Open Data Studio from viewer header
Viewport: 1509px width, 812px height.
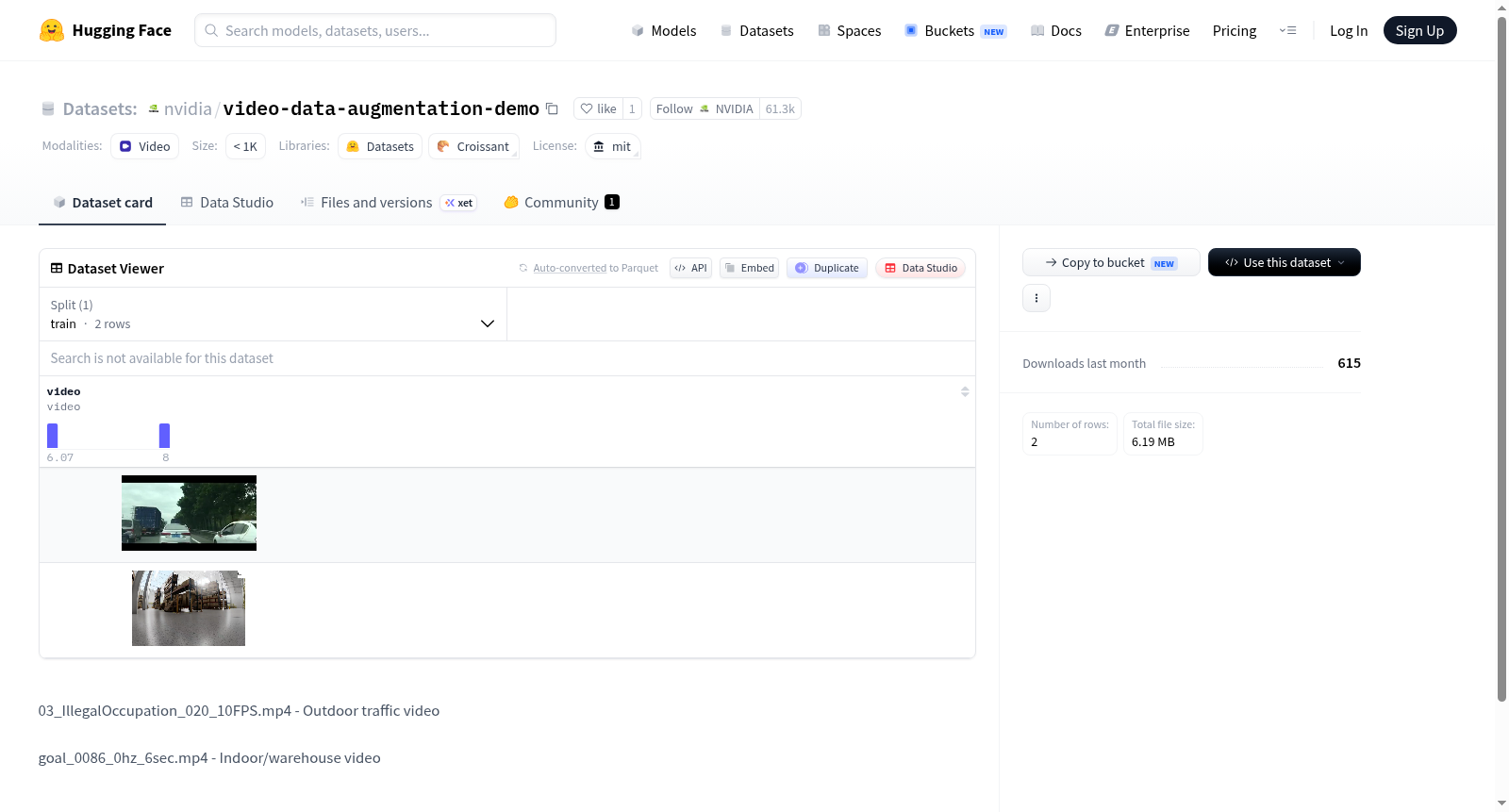tap(920, 268)
